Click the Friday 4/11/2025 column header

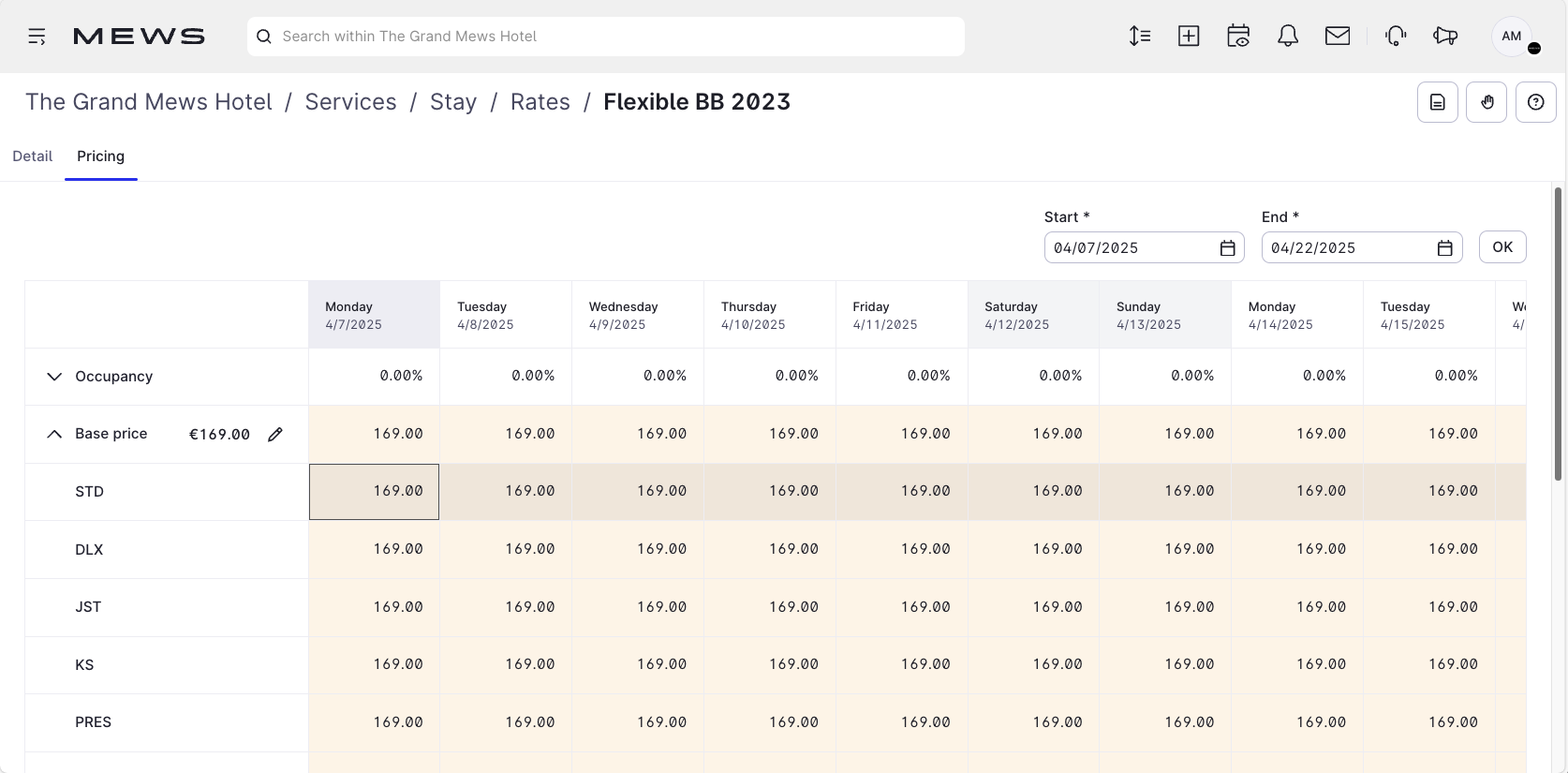coord(902,315)
